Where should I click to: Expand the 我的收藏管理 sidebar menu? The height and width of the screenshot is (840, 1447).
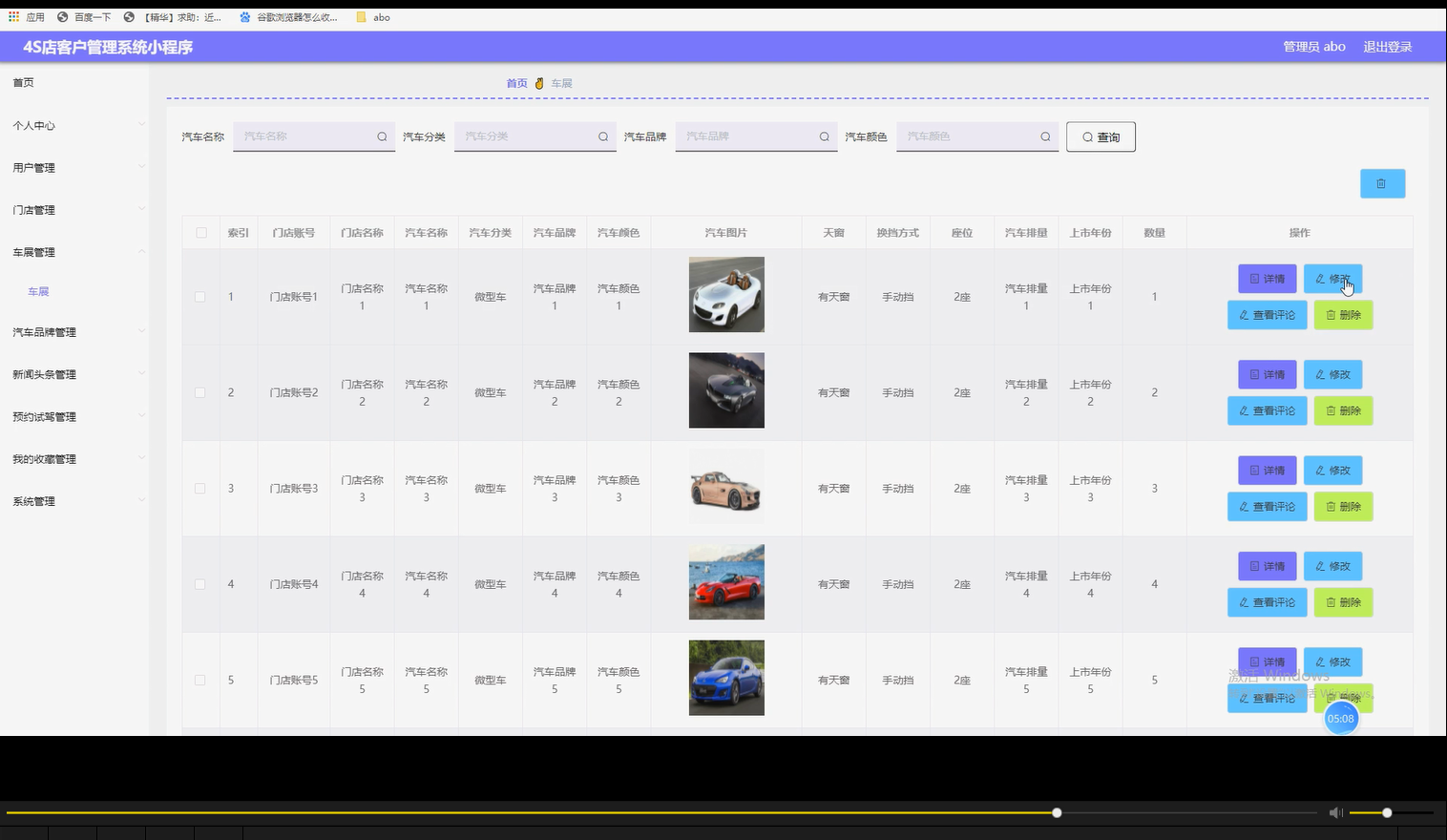(74, 459)
